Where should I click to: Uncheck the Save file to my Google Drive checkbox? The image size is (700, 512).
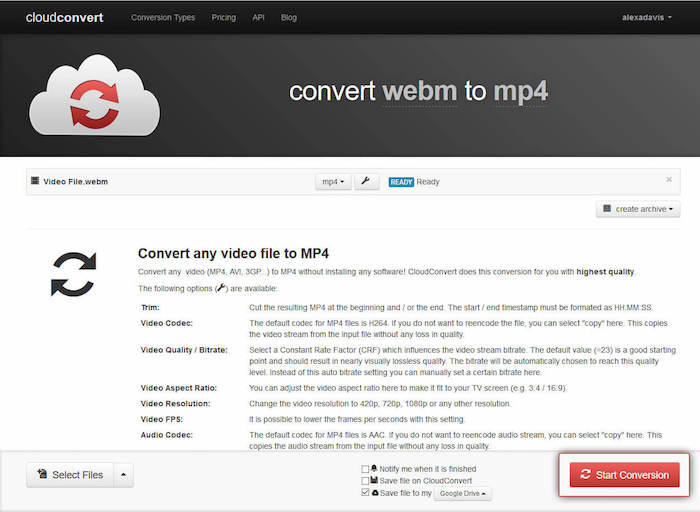365,492
